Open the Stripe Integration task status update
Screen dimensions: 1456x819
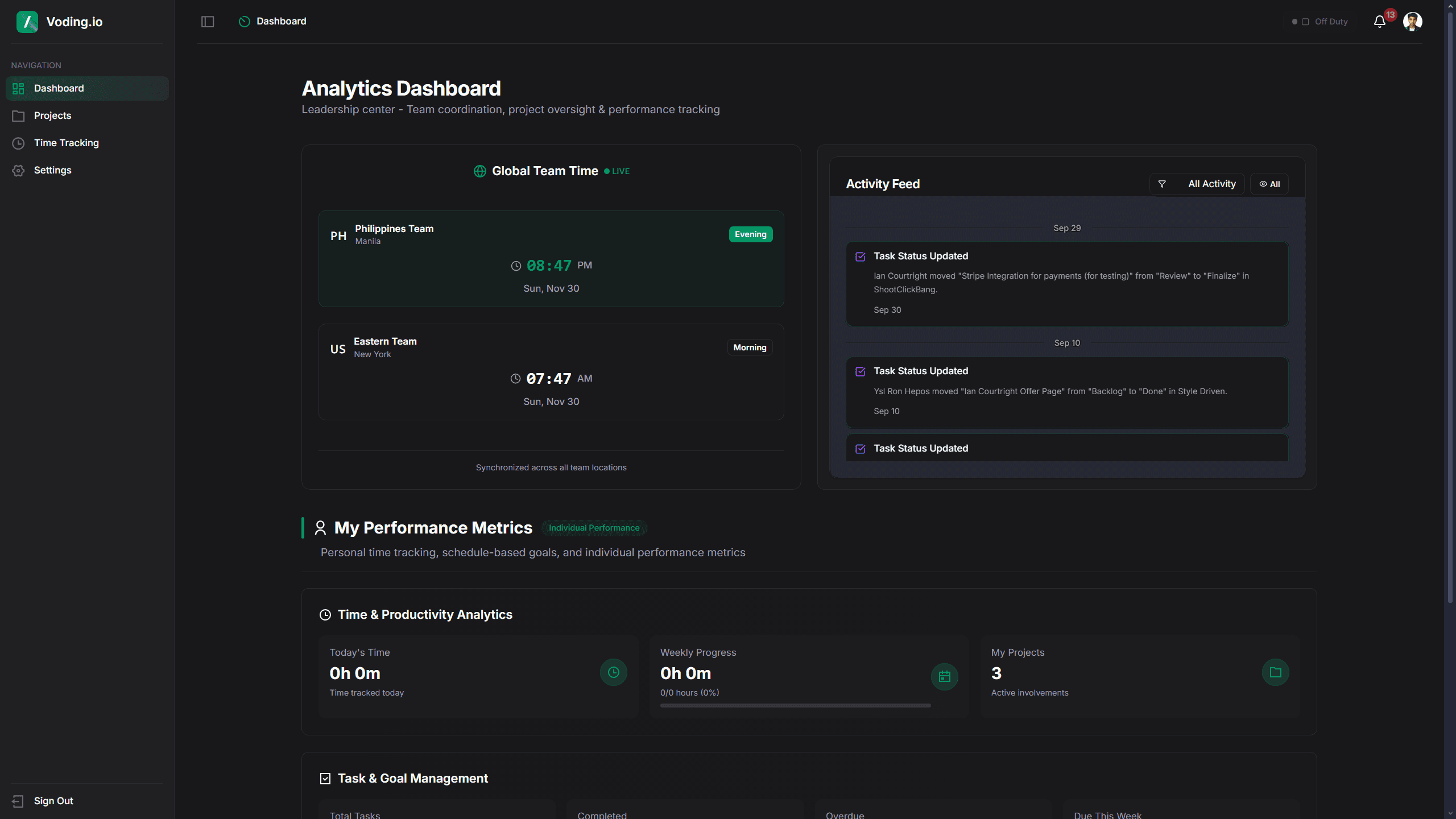[x=1067, y=284]
